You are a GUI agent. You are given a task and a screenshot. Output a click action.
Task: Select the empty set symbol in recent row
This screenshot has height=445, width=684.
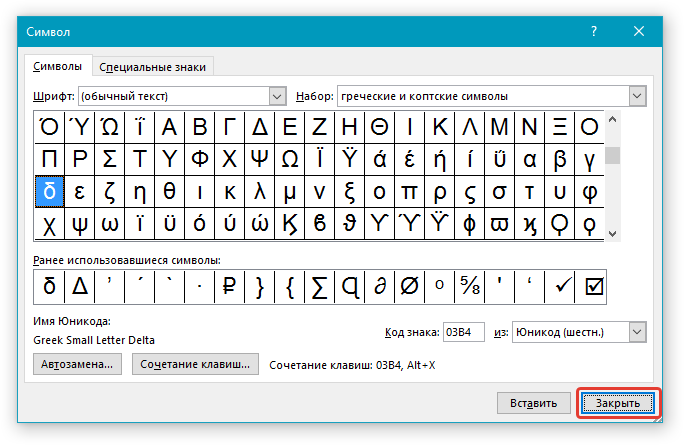point(409,287)
